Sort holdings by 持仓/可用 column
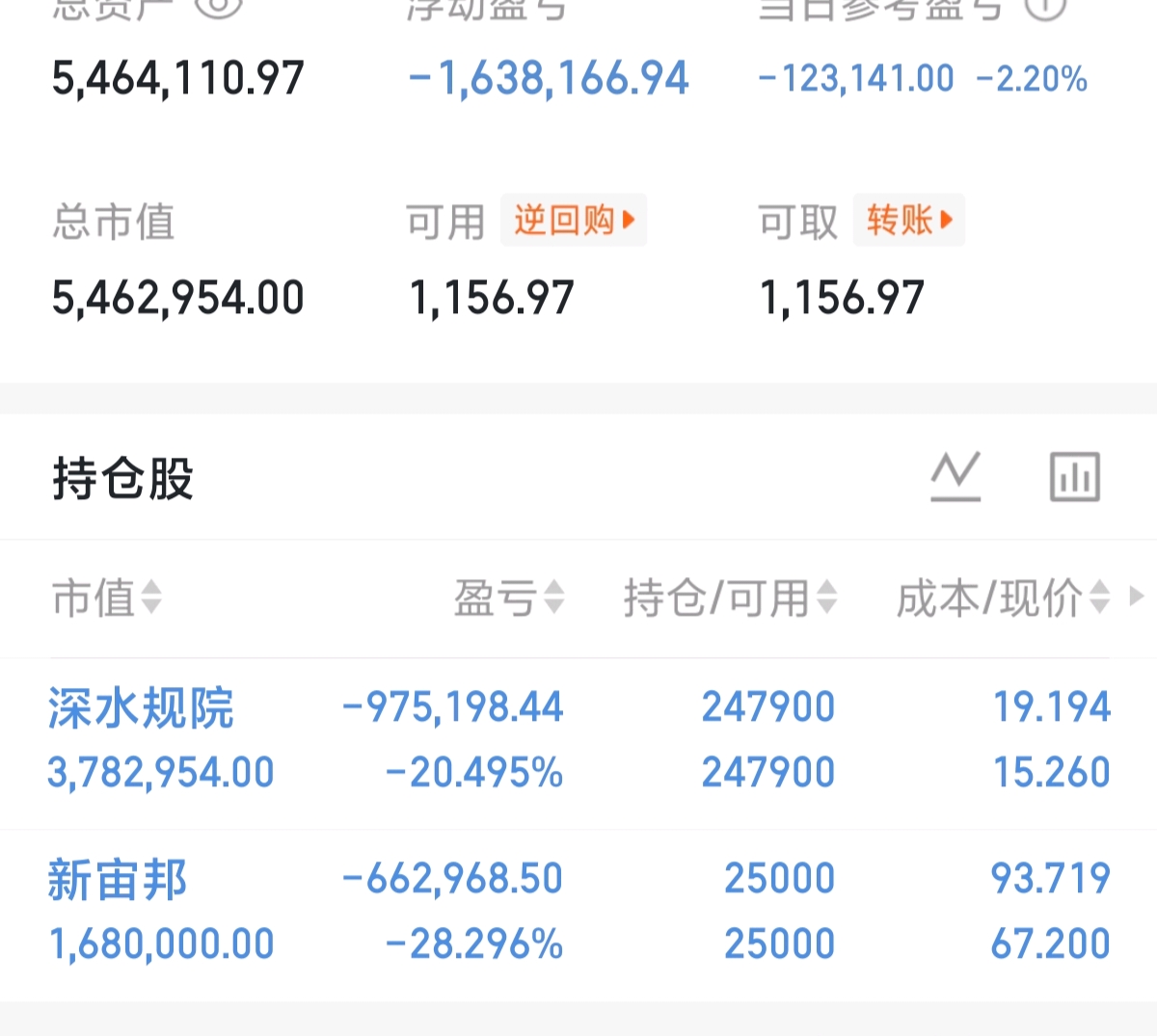1157x1036 pixels. 730,598
